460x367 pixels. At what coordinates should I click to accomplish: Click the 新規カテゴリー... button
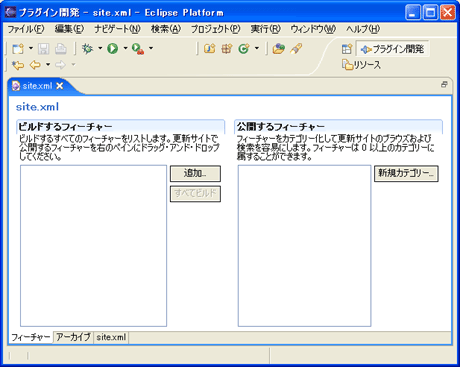pos(406,173)
